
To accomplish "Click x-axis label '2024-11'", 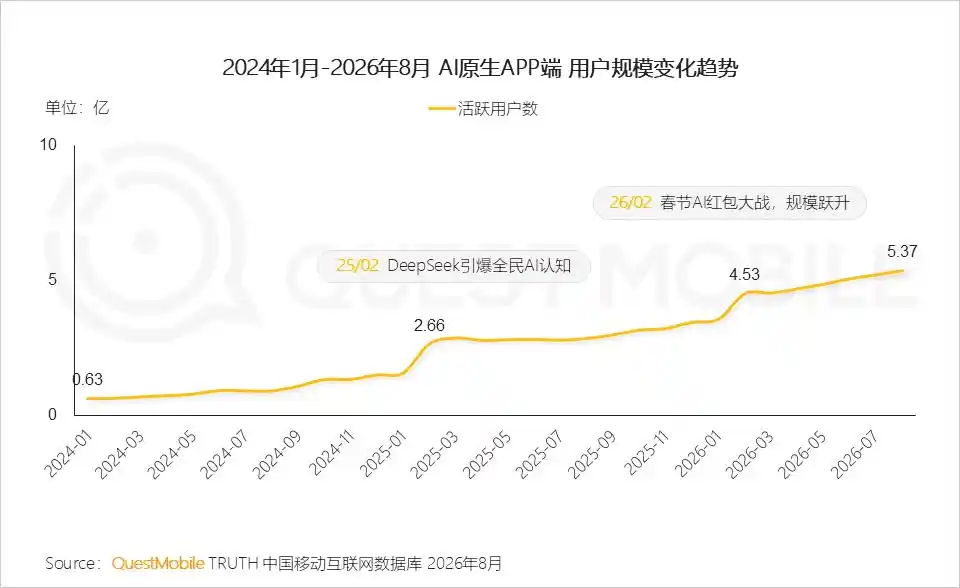I will (331, 453).
